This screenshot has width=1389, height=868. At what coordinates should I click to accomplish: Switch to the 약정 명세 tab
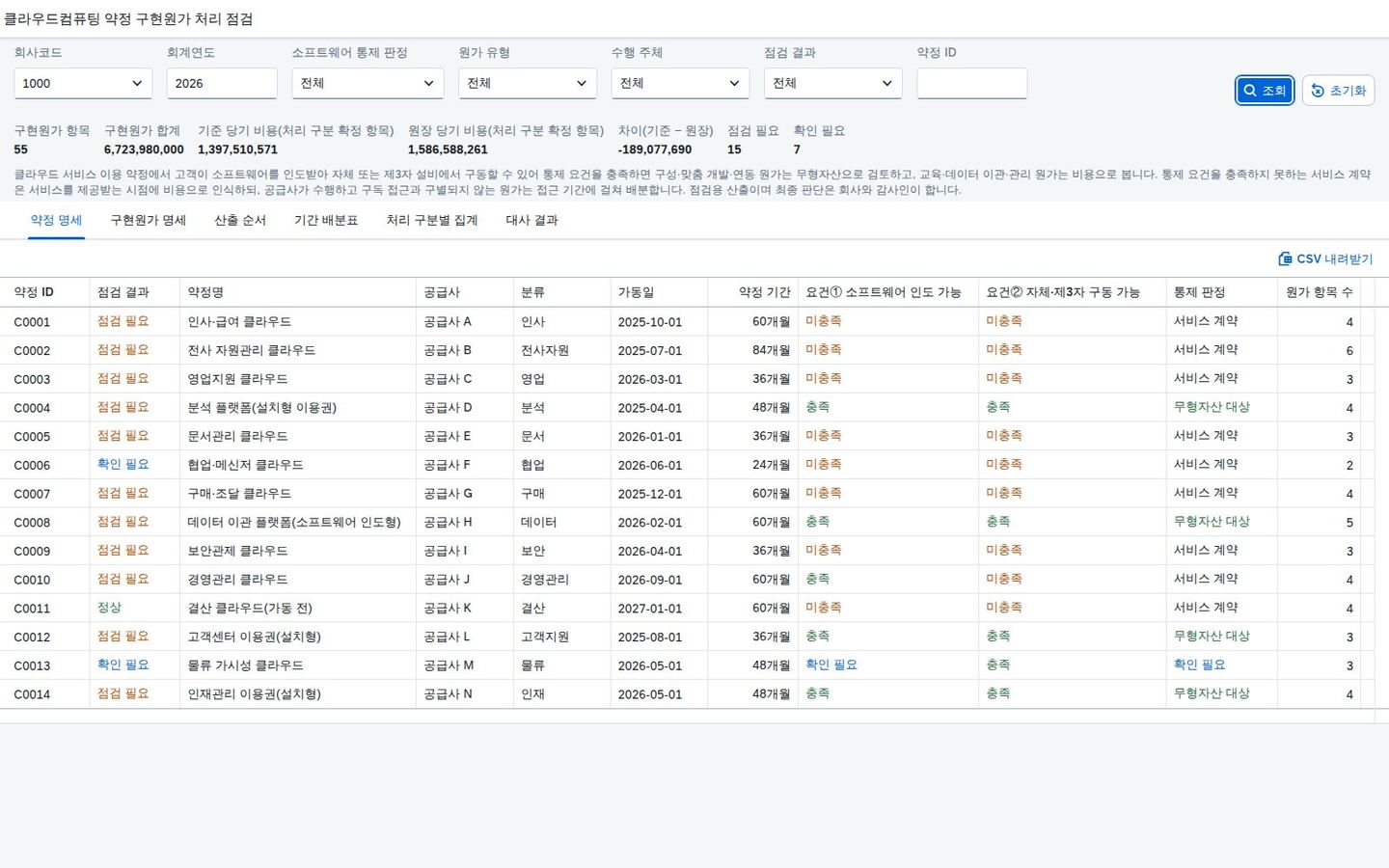[56, 220]
